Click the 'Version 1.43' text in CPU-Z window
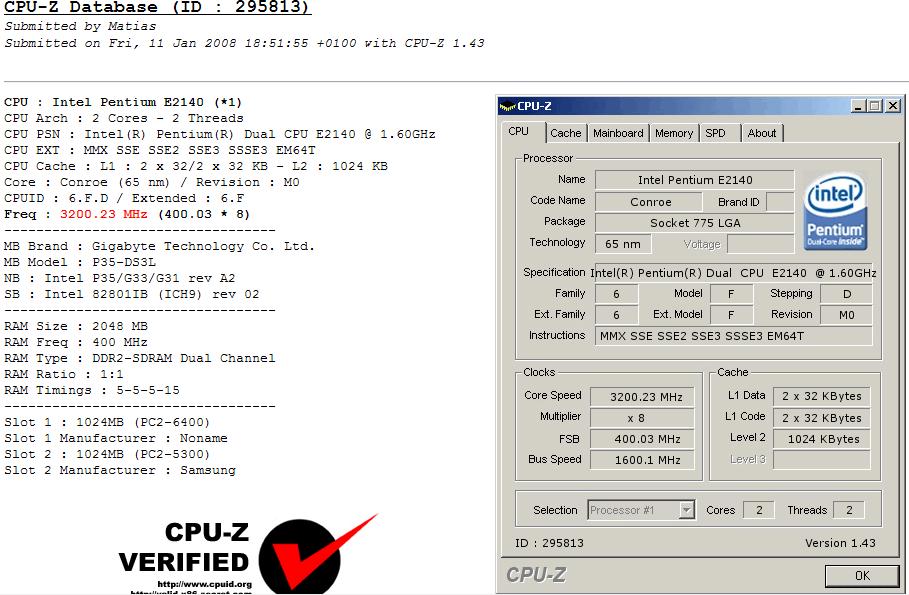909x595 pixels. pos(840,543)
